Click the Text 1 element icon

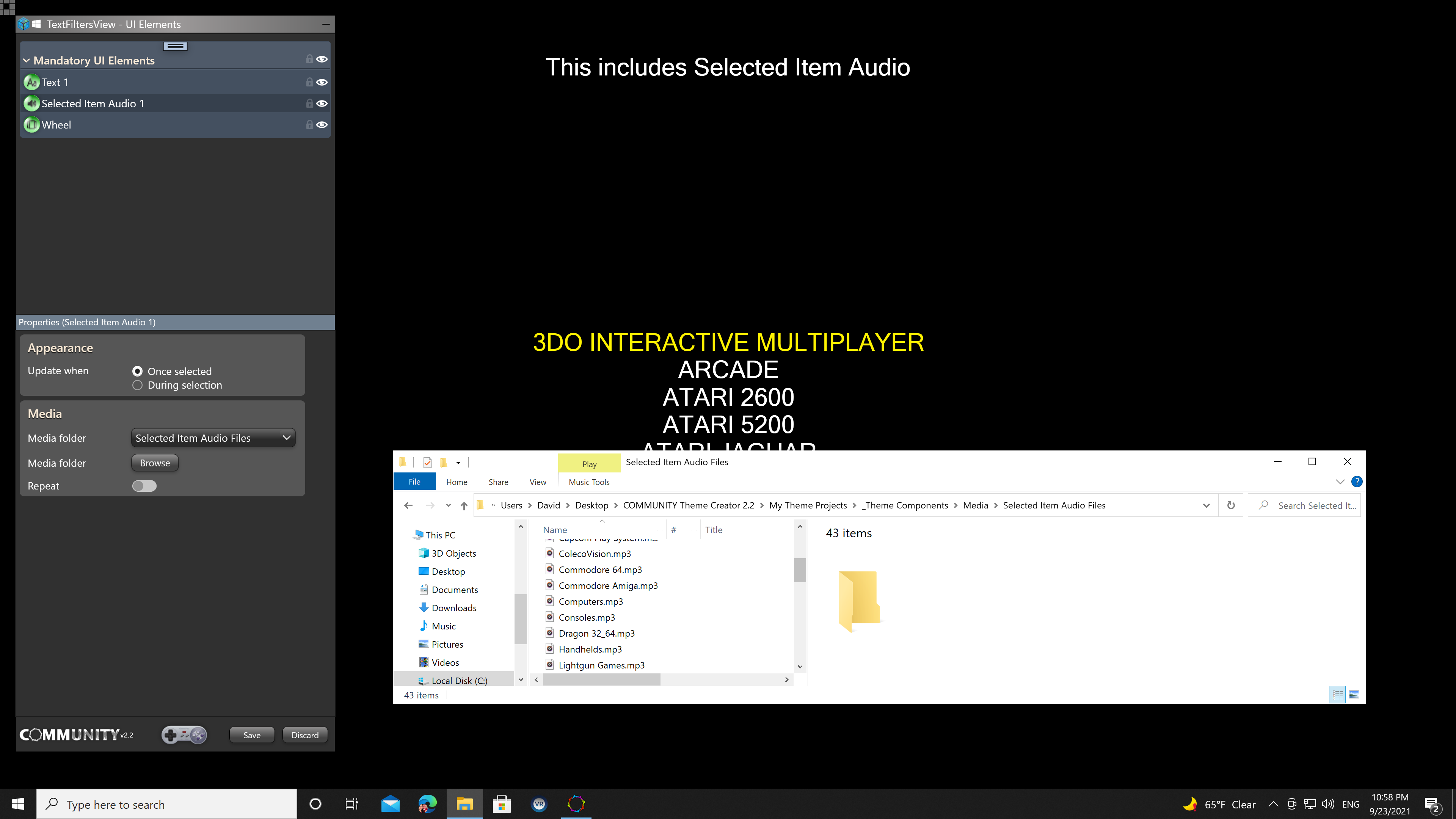pyautogui.click(x=31, y=83)
